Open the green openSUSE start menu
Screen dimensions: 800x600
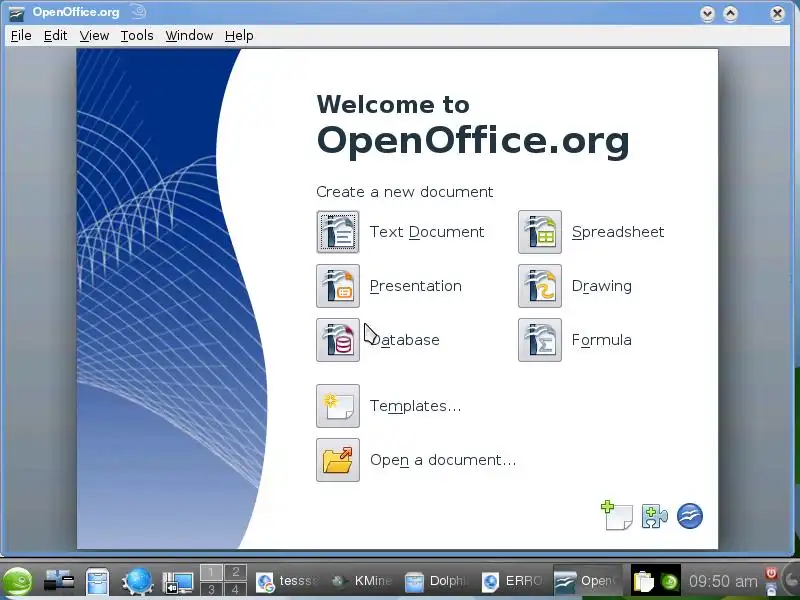(x=17, y=581)
